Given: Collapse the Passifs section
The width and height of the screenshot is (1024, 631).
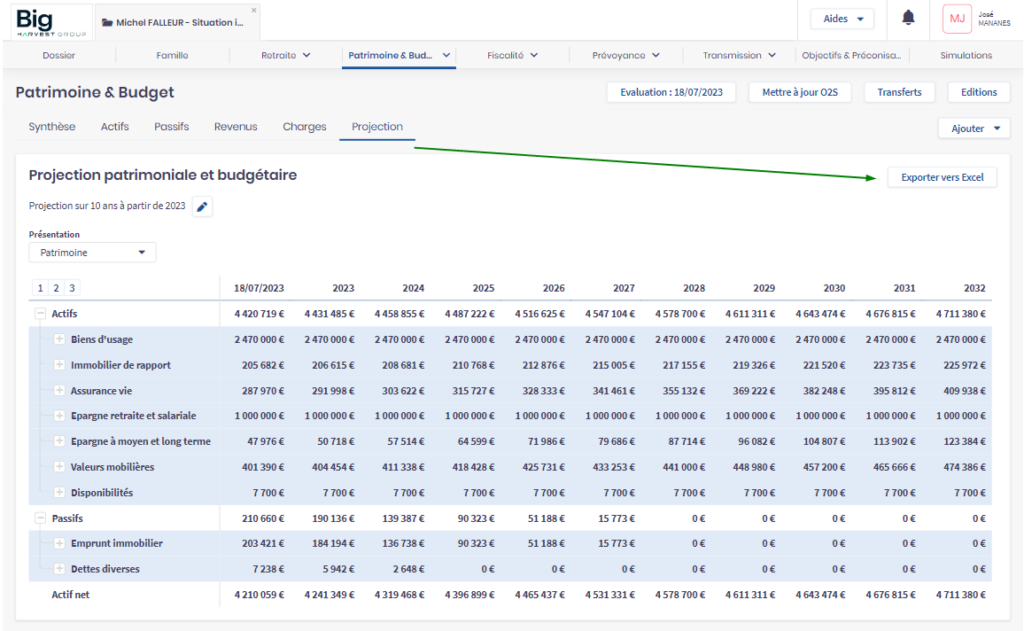Looking at the screenshot, I should point(40,519).
